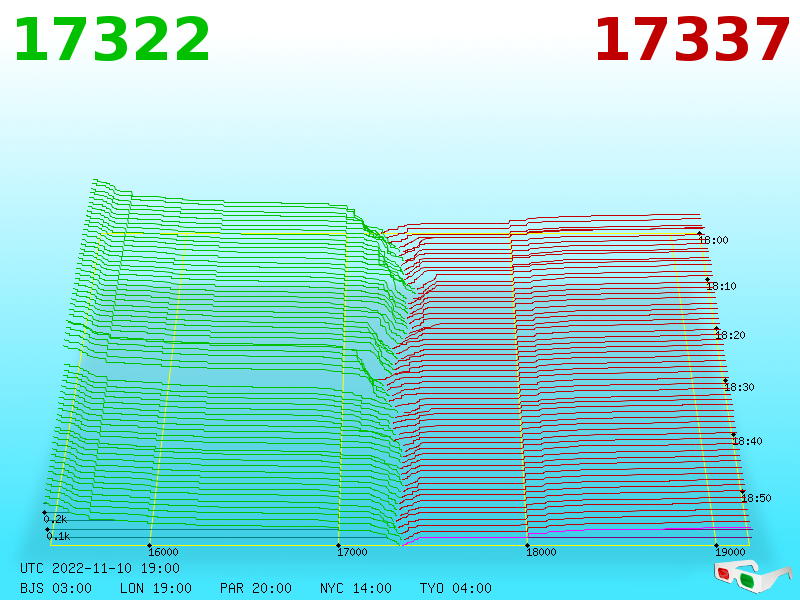Select the 18:50 time axis label

756,498
